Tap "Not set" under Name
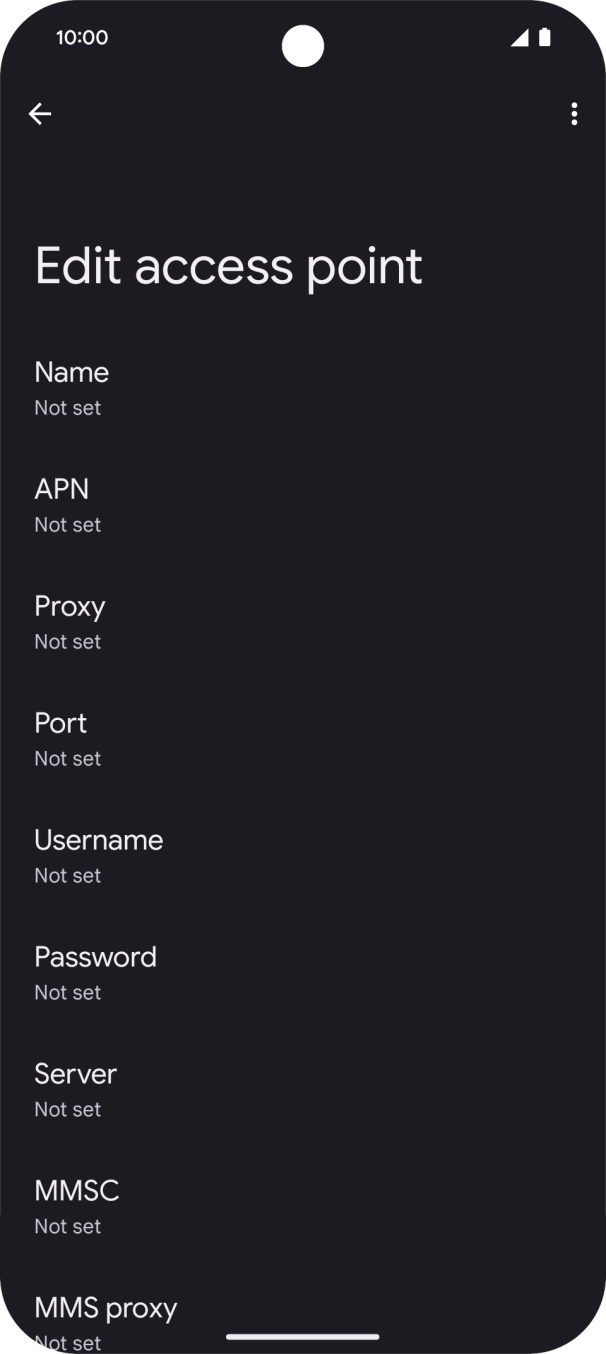This screenshot has width=606, height=1354. pos(68,408)
